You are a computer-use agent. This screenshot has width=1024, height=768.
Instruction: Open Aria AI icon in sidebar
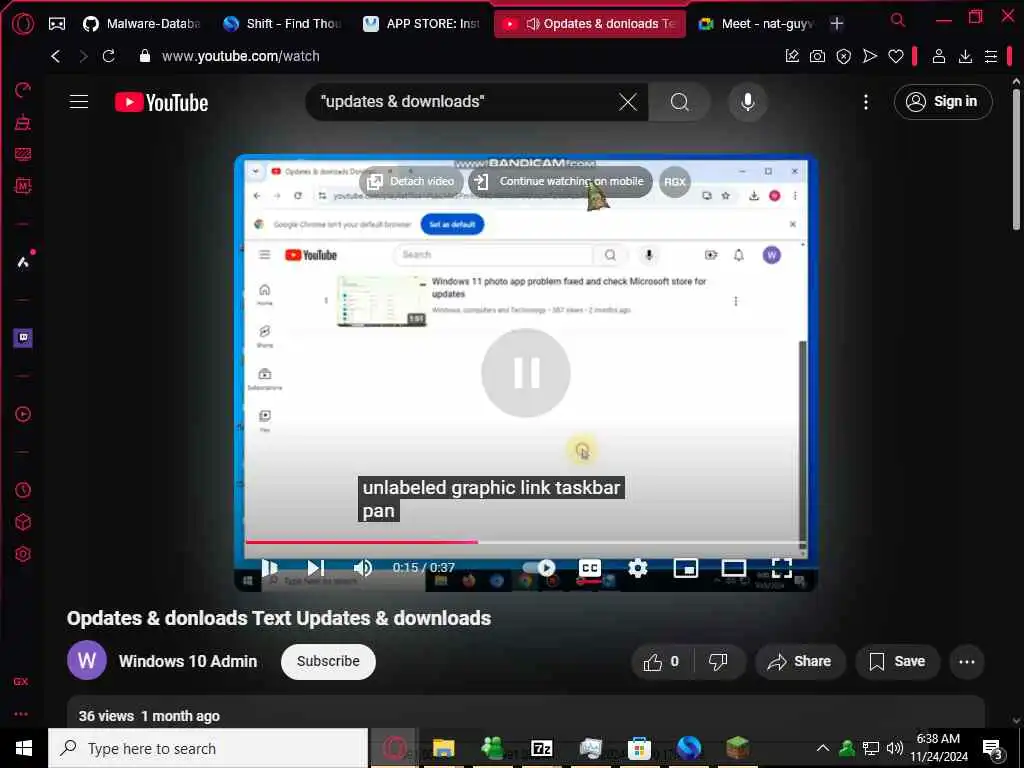pos(23,262)
